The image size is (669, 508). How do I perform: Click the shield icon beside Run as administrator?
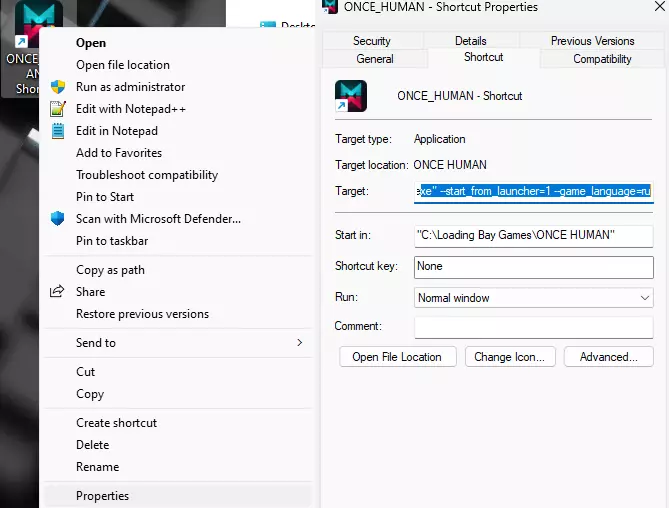pos(58,87)
